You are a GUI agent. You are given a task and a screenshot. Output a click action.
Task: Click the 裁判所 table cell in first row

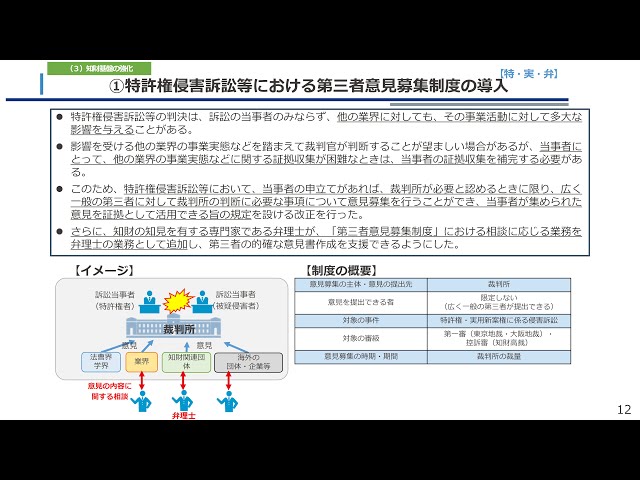tap(499, 284)
